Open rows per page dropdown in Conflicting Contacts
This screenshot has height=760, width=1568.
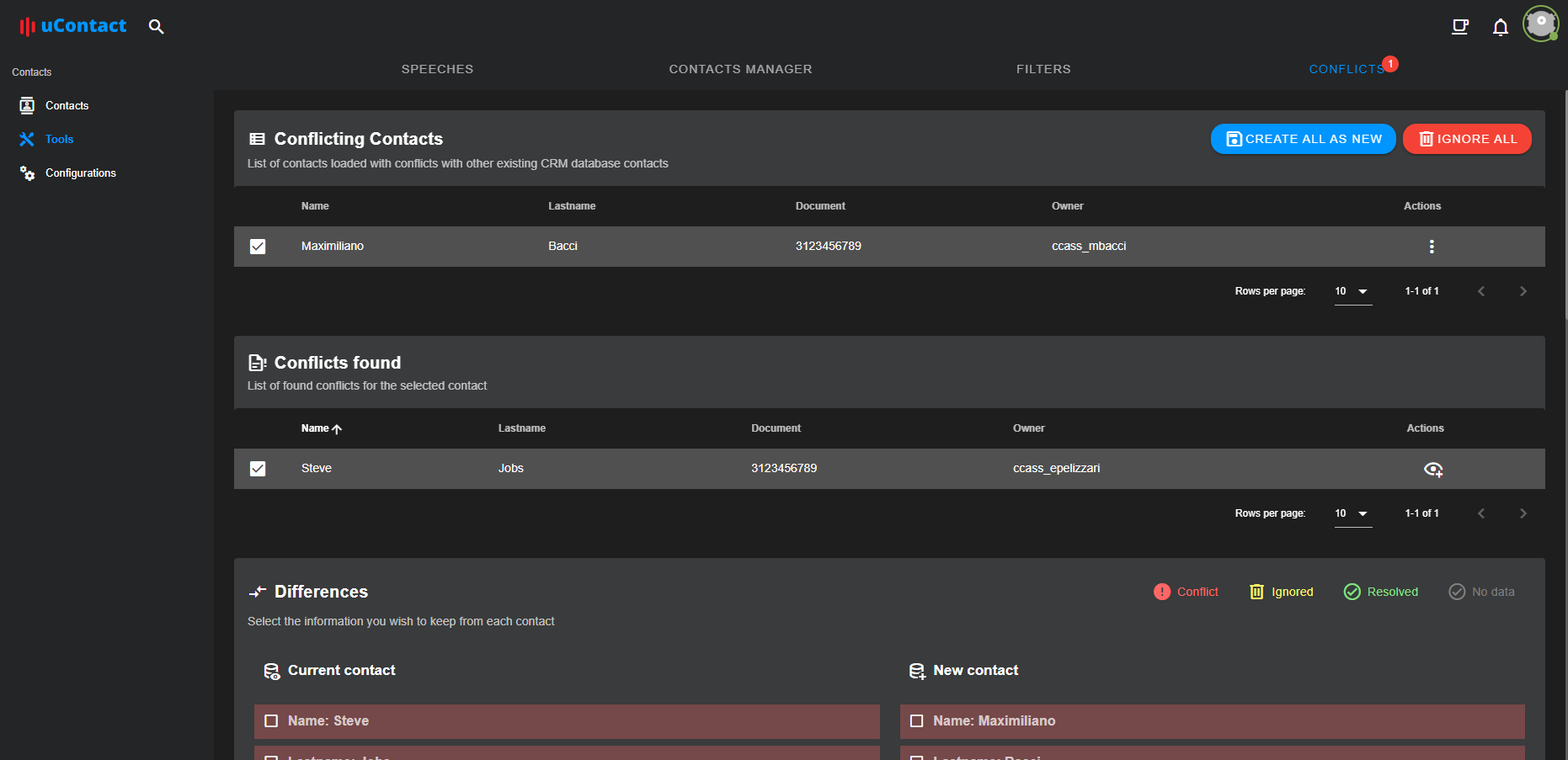click(1353, 291)
